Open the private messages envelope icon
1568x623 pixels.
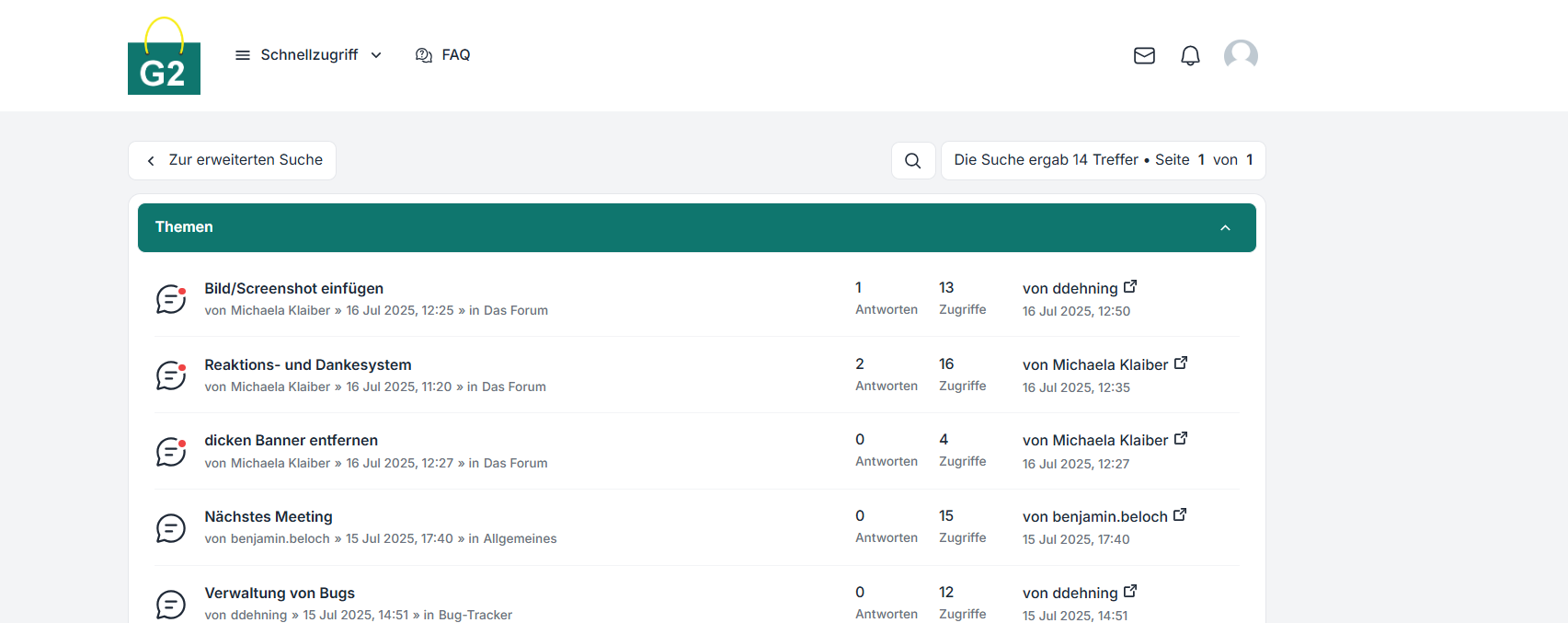coord(1144,56)
